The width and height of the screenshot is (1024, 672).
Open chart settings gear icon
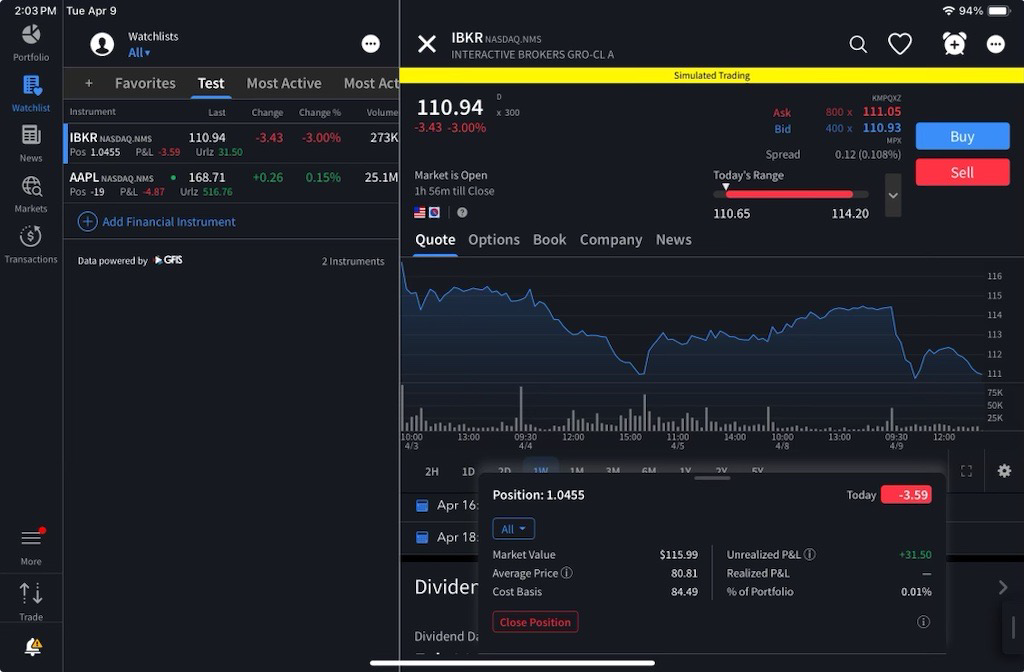click(x=1004, y=471)
